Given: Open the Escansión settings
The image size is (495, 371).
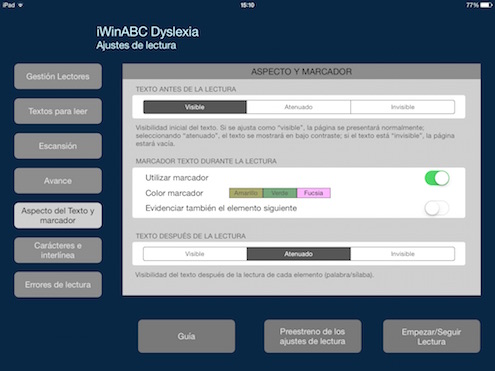Looking at the screenshot, I should tap(58, 146).
